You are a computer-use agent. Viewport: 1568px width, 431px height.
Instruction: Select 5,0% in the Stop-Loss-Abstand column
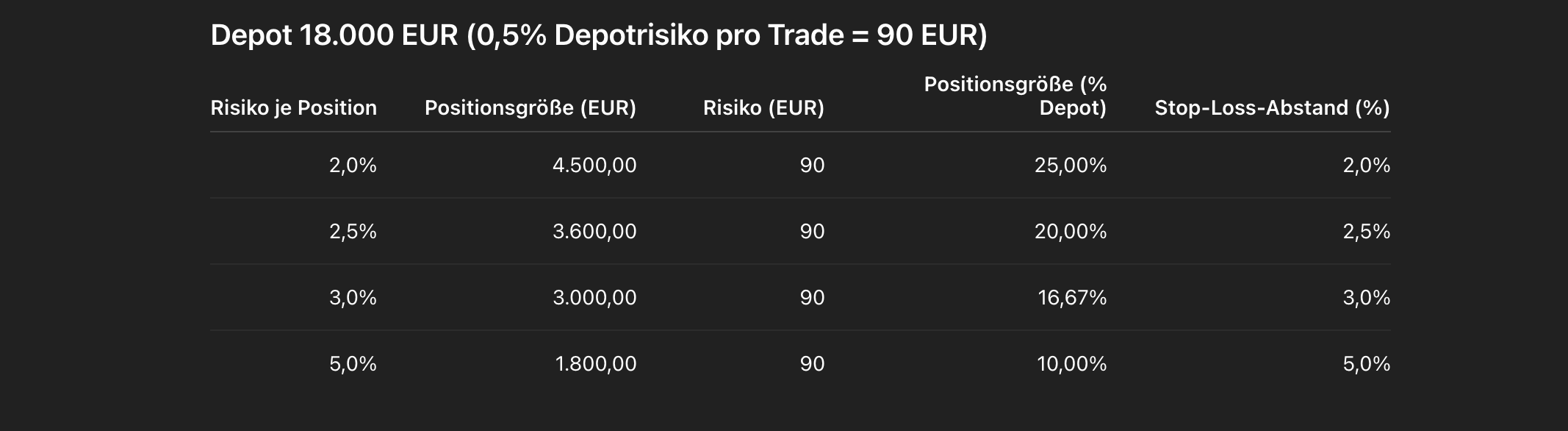1366,364
